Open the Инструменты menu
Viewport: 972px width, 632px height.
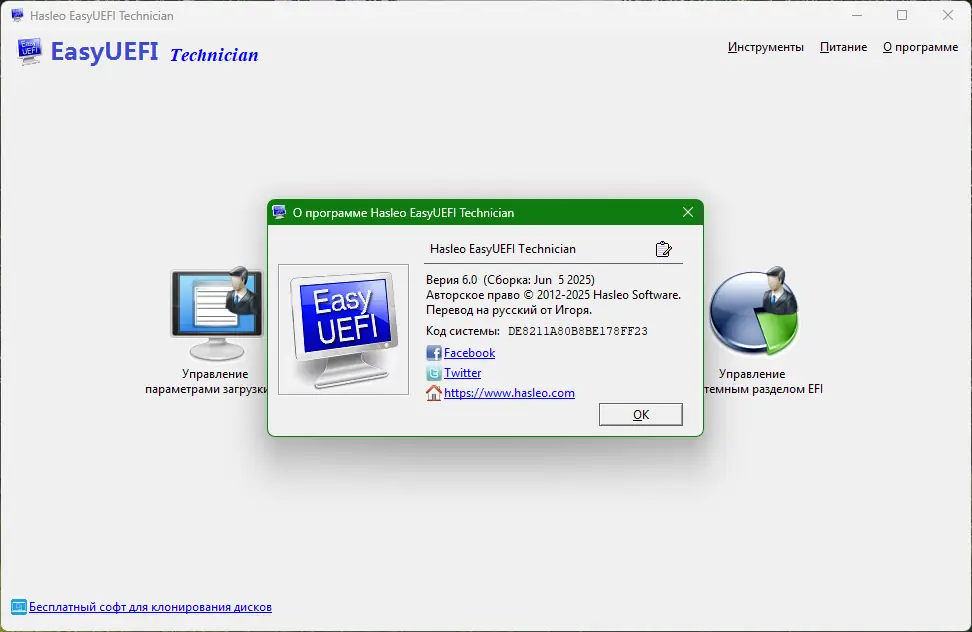pos(766,47)
